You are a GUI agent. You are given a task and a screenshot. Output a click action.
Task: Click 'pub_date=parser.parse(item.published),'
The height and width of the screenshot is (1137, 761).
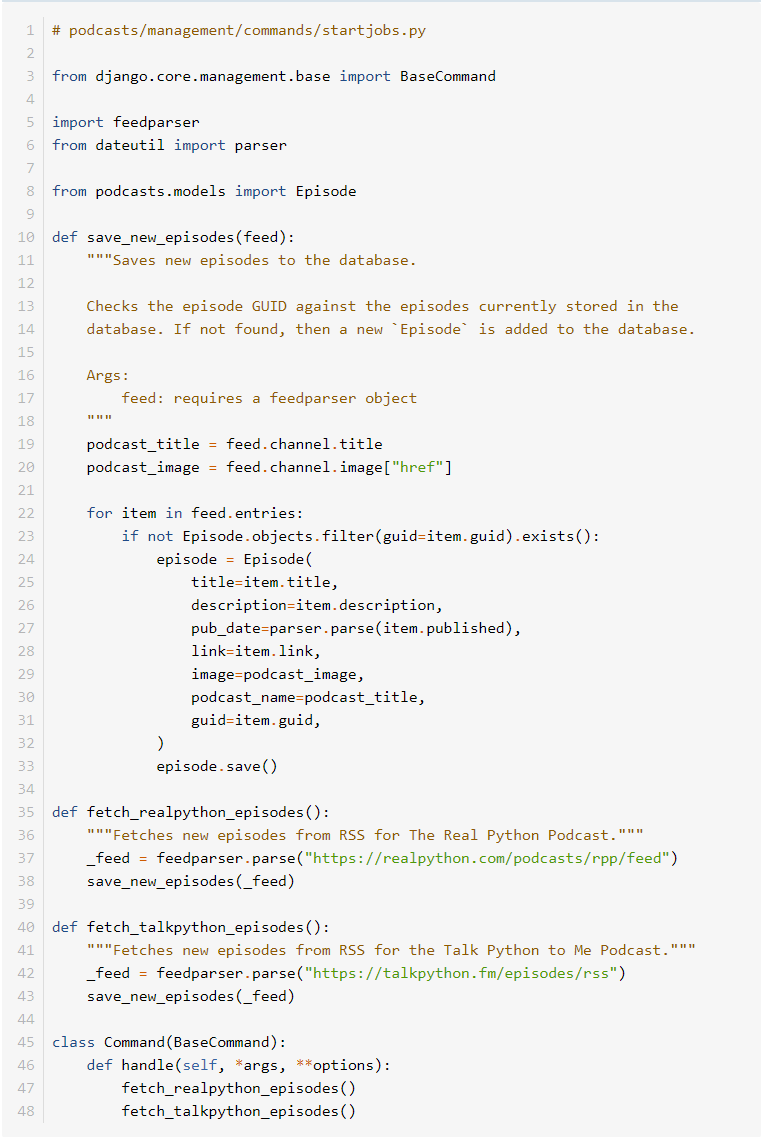(356, 629)
